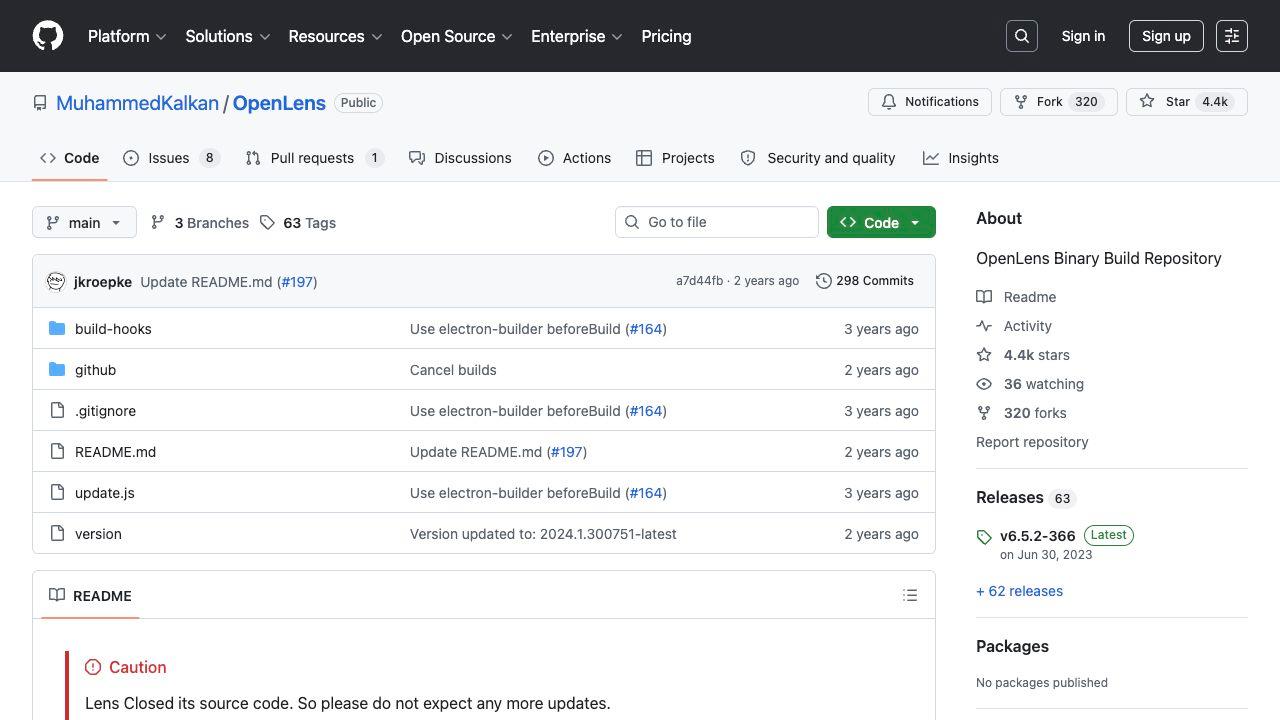
Task: Switch to the Pull requests tab
Action: tap(314, 158)
